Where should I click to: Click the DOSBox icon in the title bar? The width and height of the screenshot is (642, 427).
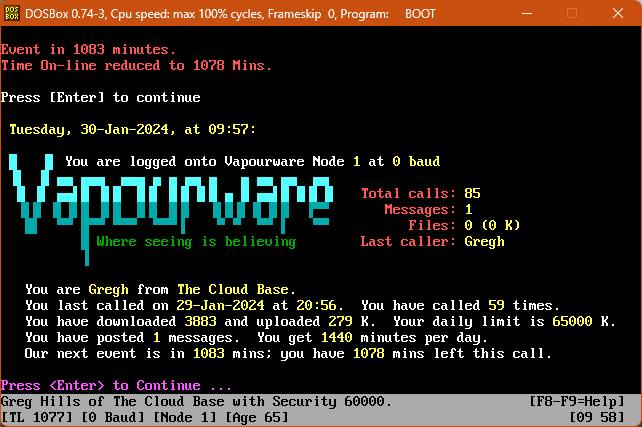click(x=11, y=14)
